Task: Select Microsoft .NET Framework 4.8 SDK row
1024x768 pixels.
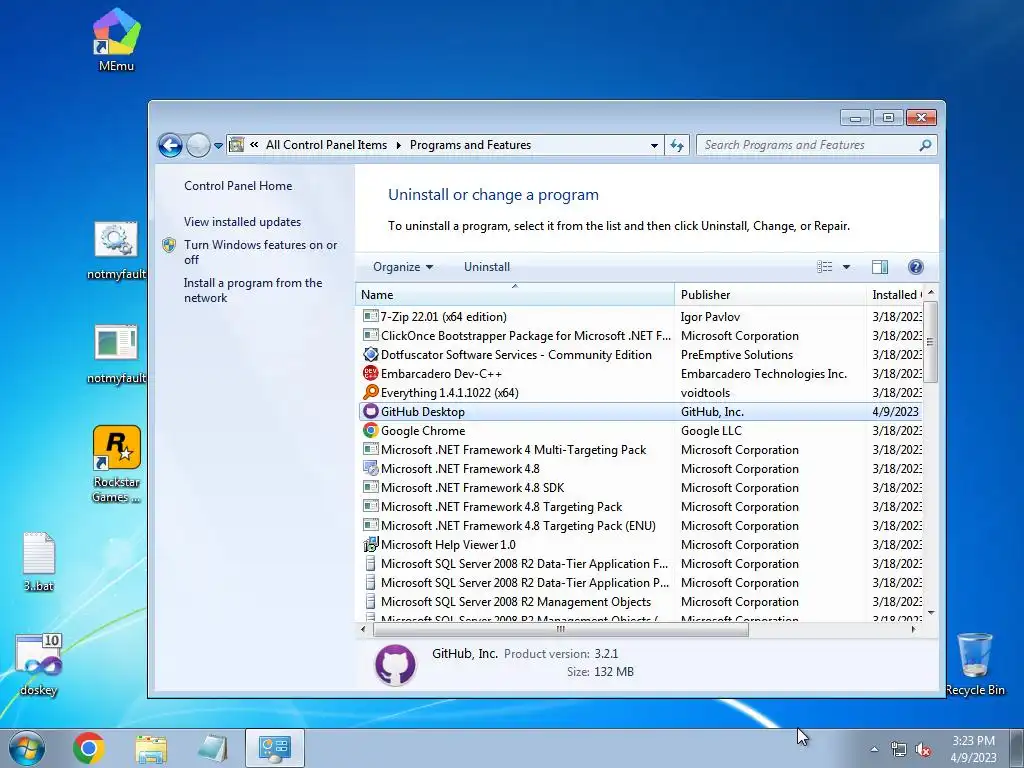Action: click(x=640, y=487)
